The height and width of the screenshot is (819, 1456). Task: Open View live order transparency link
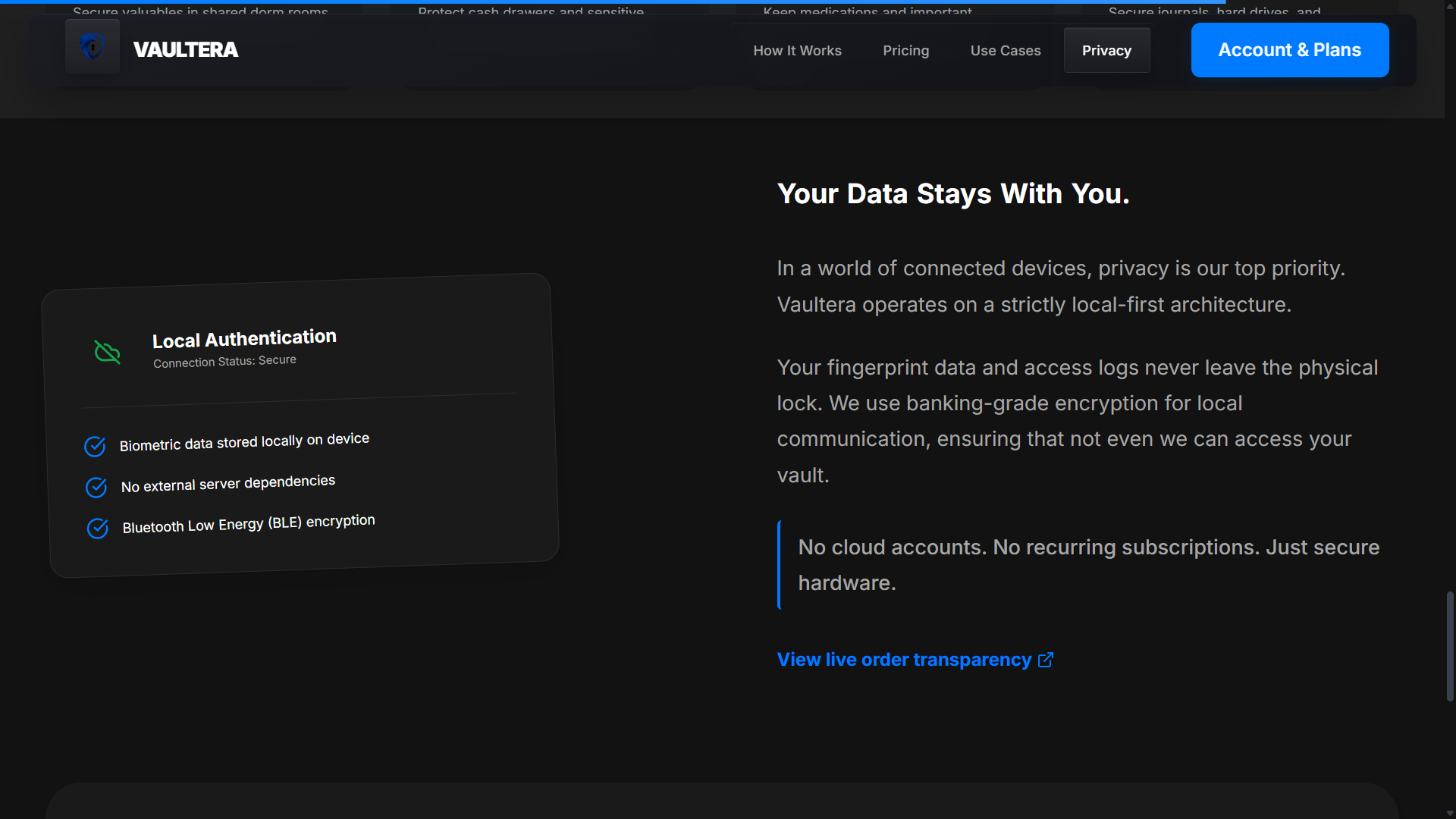[x=915, y=660]
